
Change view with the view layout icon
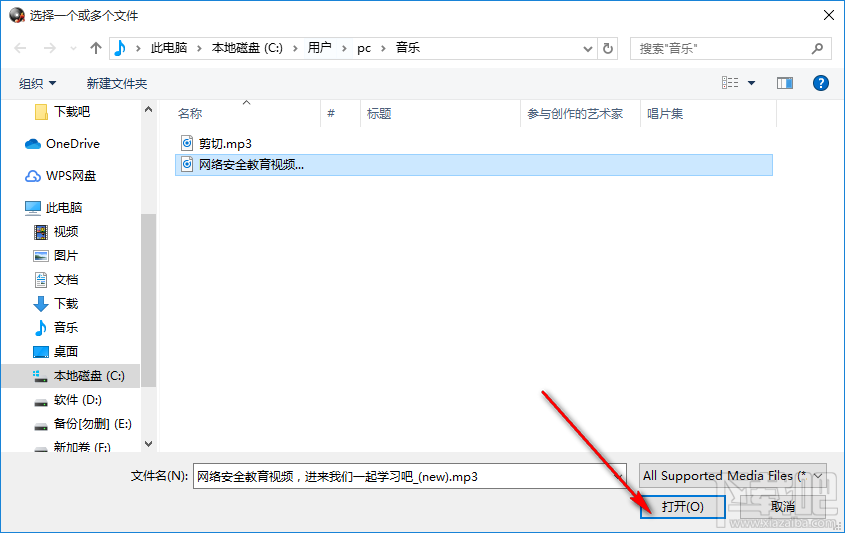coord(730,83)
